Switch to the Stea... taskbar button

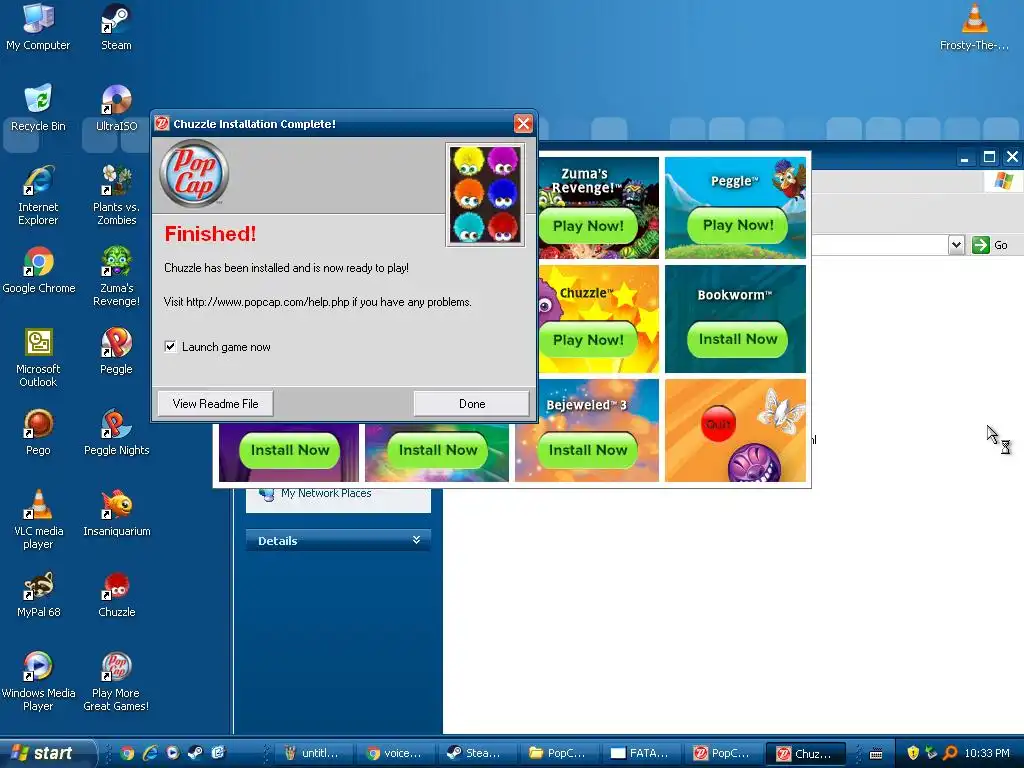(x=477, y=753)
